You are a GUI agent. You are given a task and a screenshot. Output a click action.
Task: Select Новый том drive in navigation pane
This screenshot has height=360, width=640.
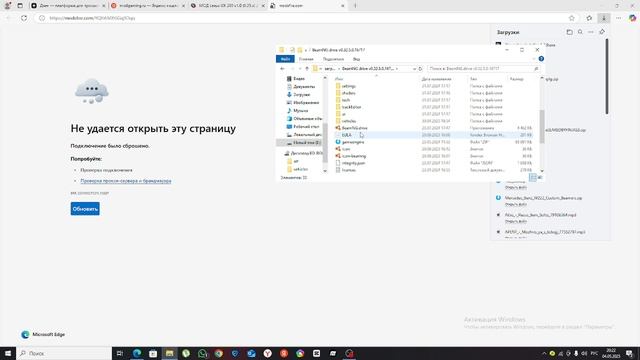pyautogui.click(x=304, y=142)
